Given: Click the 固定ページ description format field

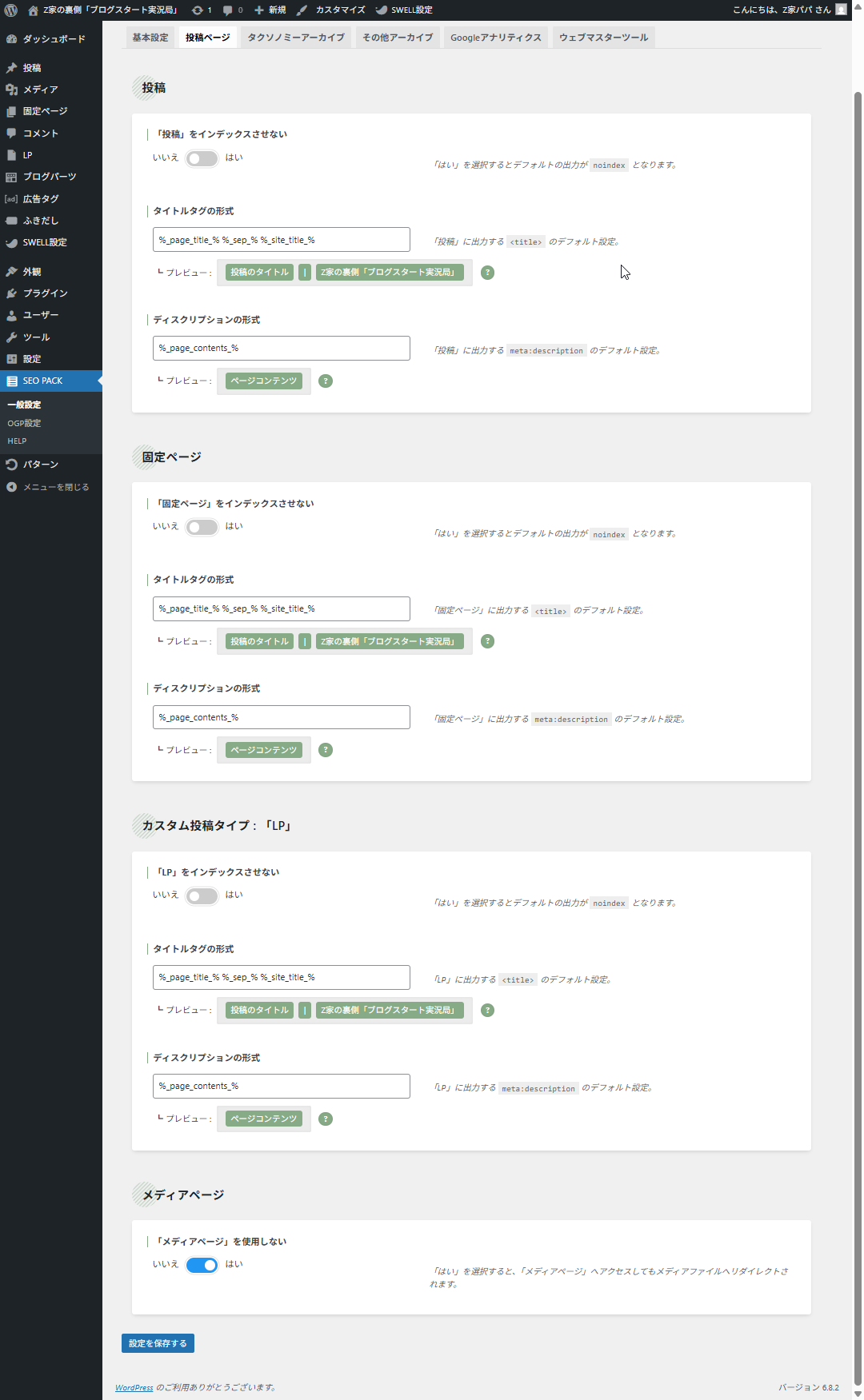Looking at the screenshot, I should coord(282,717).
